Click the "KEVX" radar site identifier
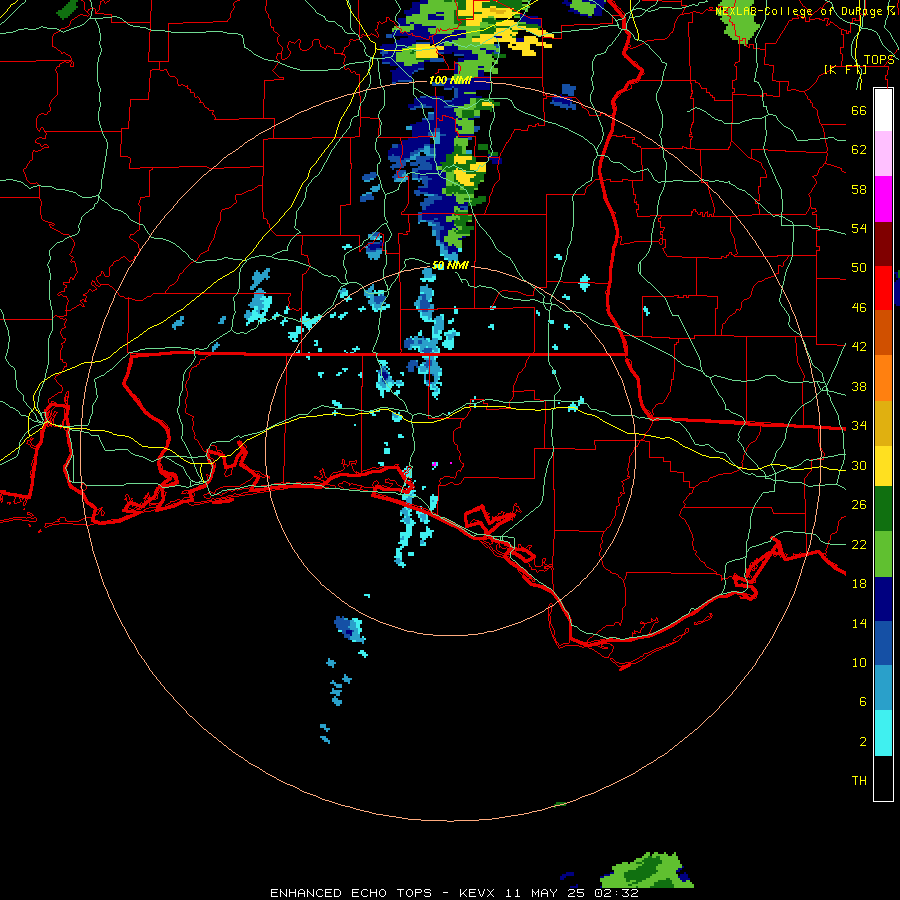The width and height of the screenshot is (900, 900). pyautogui.click(x=476, y=893)
